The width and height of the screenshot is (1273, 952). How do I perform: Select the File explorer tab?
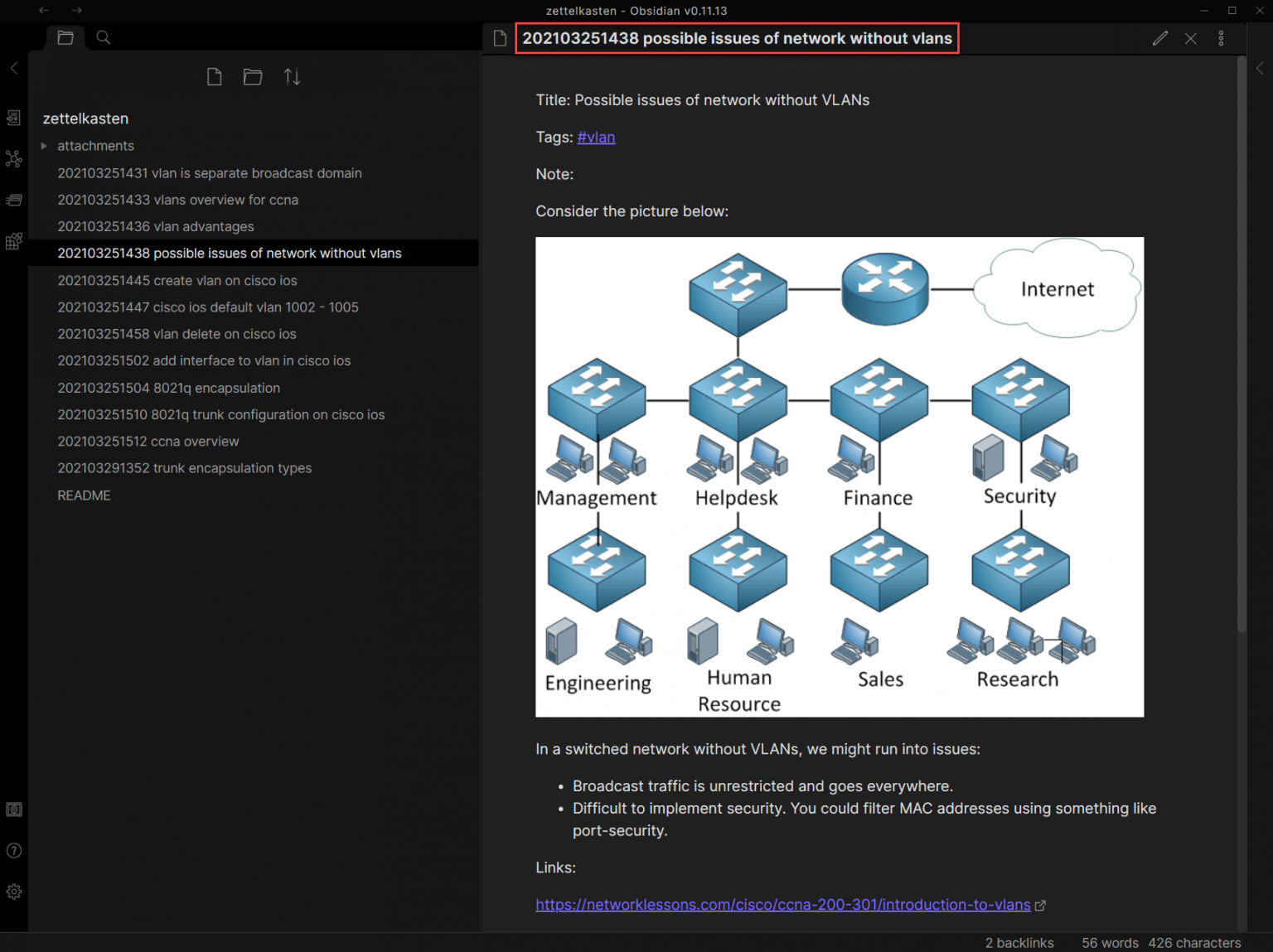point(65,37)
